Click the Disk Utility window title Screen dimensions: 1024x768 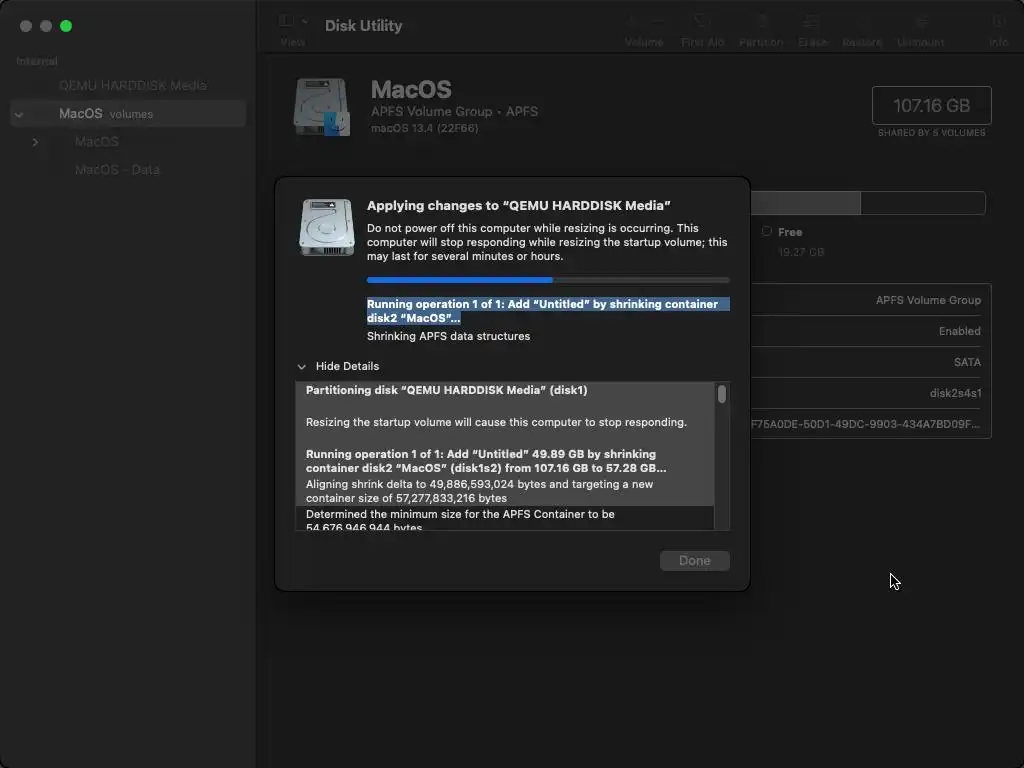coord(363,25)
